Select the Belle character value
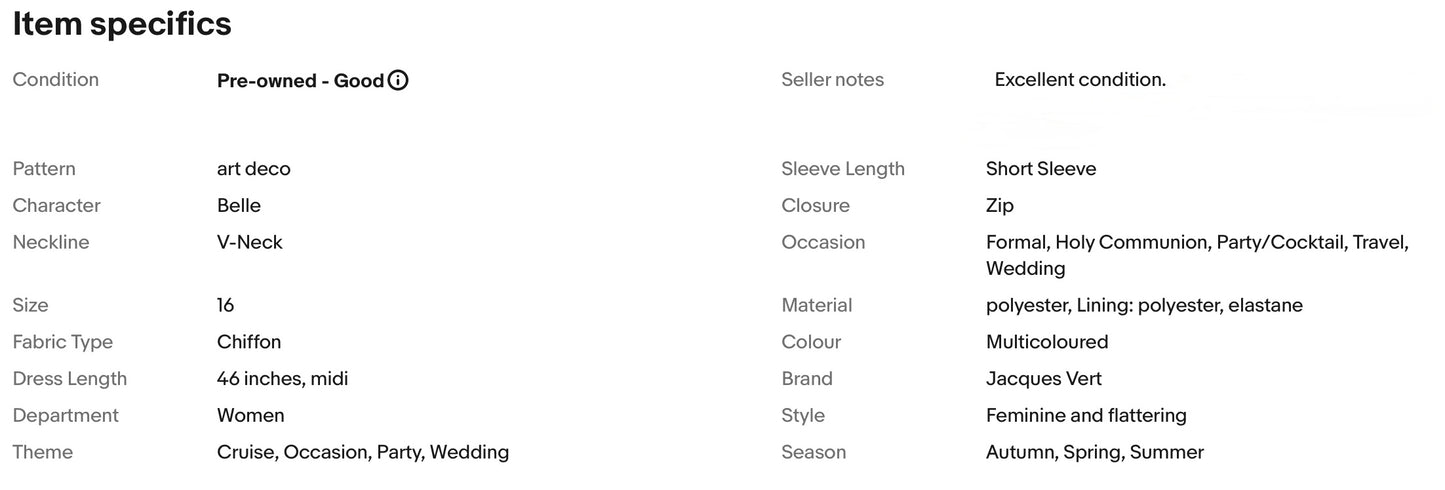This screenshot has height=490, width=1445. (239, 206)
